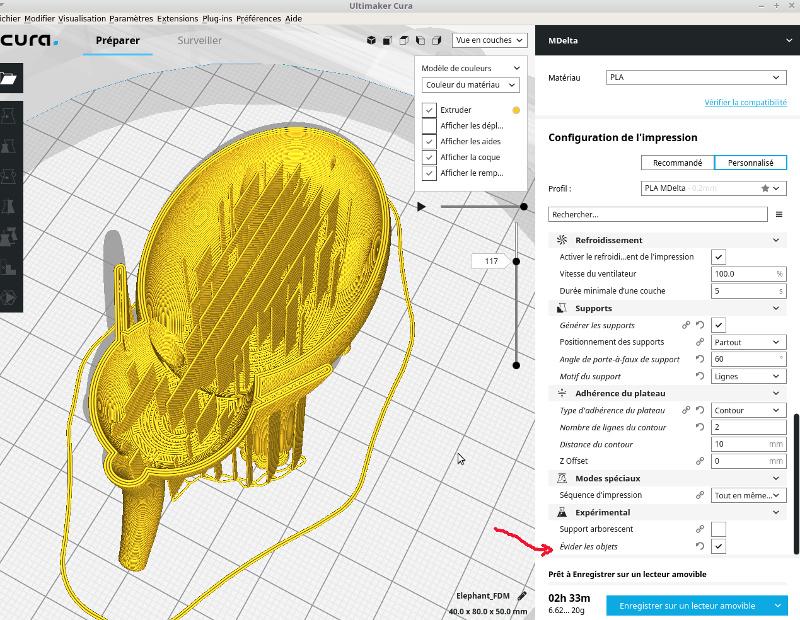Switch to the Surveiller tab

199,40
